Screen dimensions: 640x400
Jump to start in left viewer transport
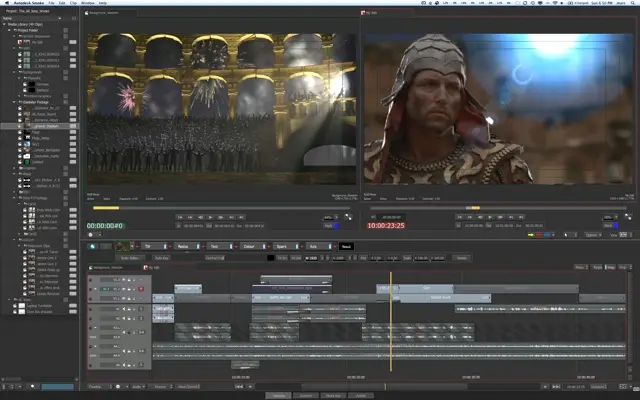pos(180,217)
